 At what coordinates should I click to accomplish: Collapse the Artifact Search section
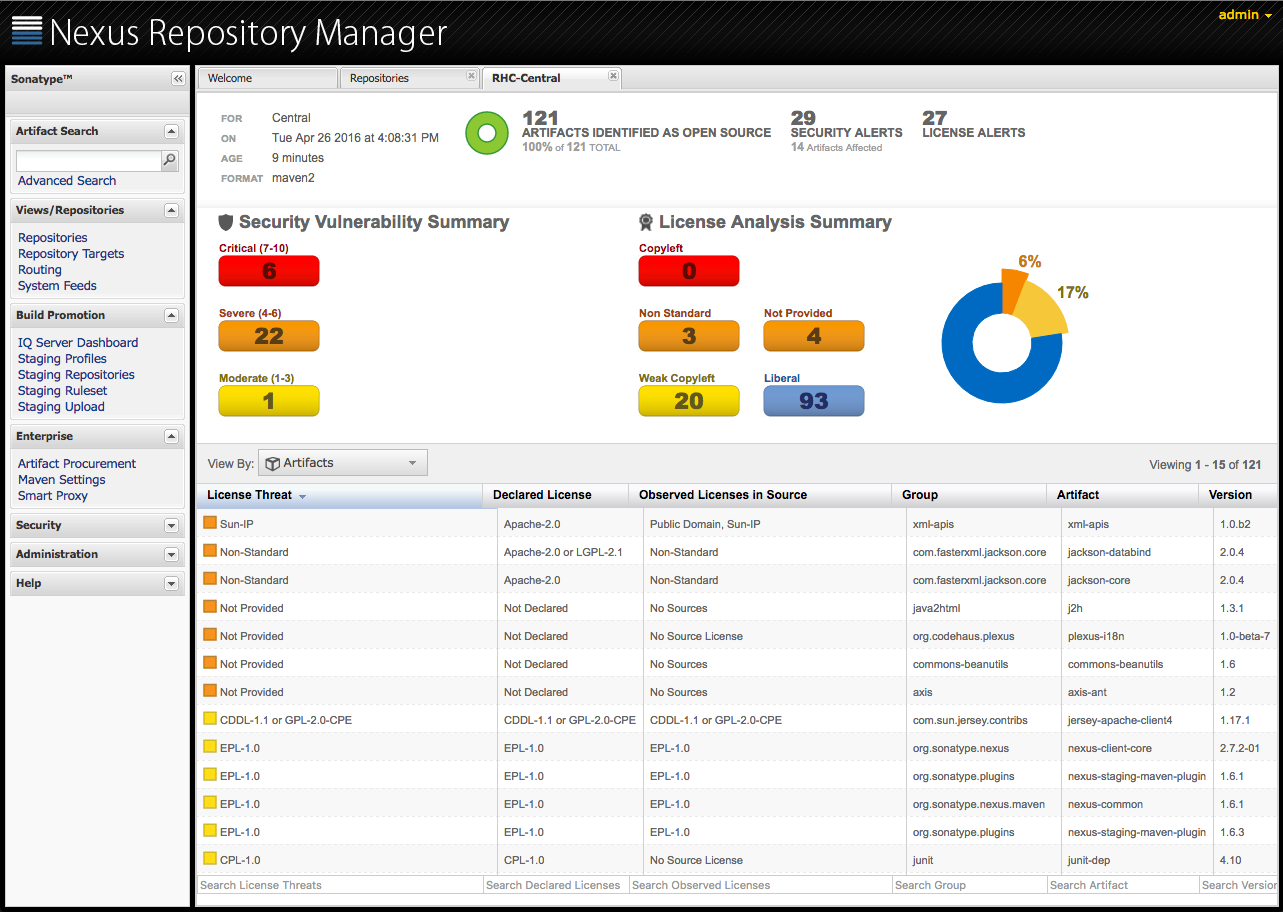pos(171,131)
